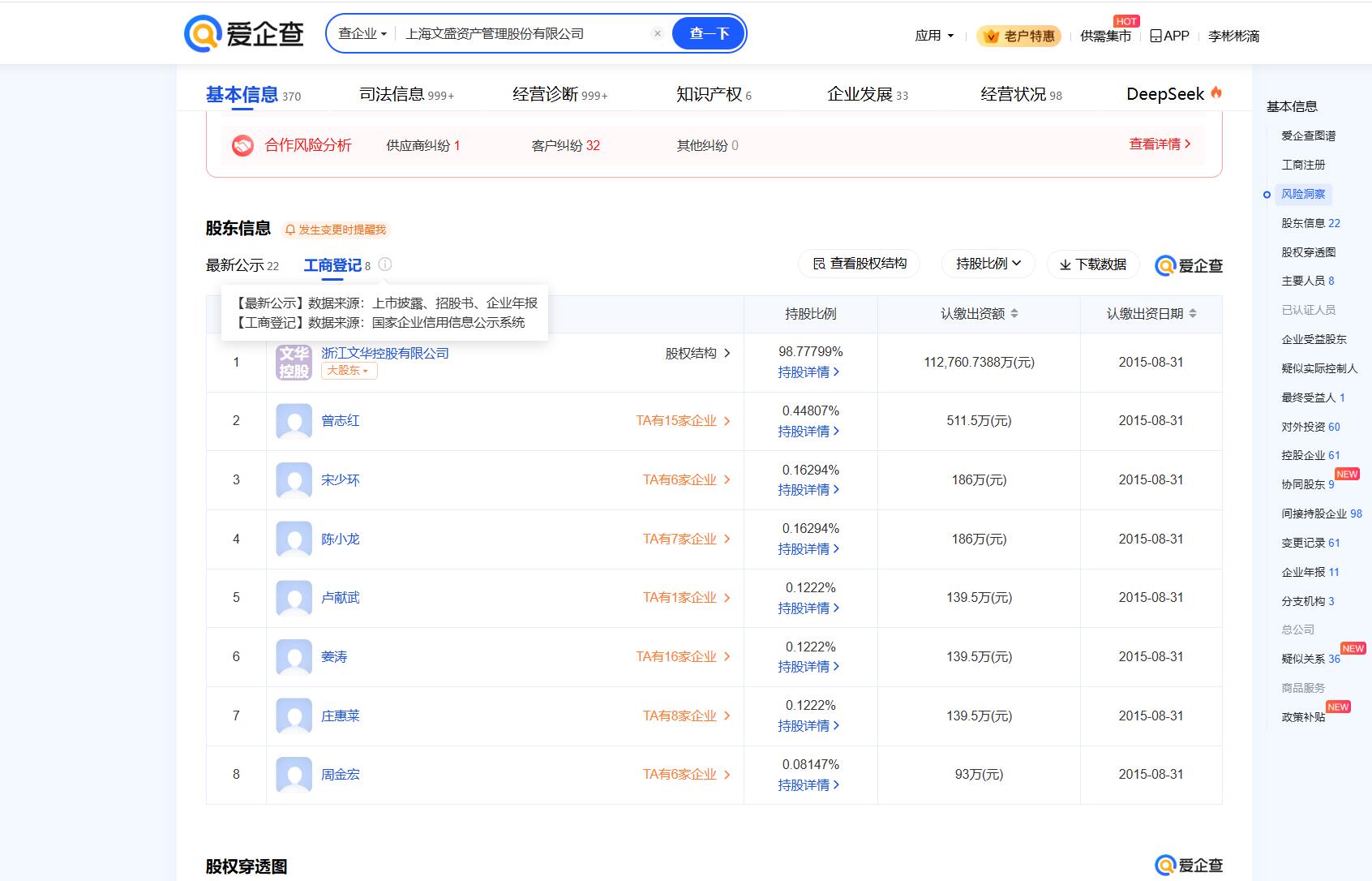Click the info icon beside 工商登记
The height and width of the screenshot is (881, 1372).
click(385, 264)
